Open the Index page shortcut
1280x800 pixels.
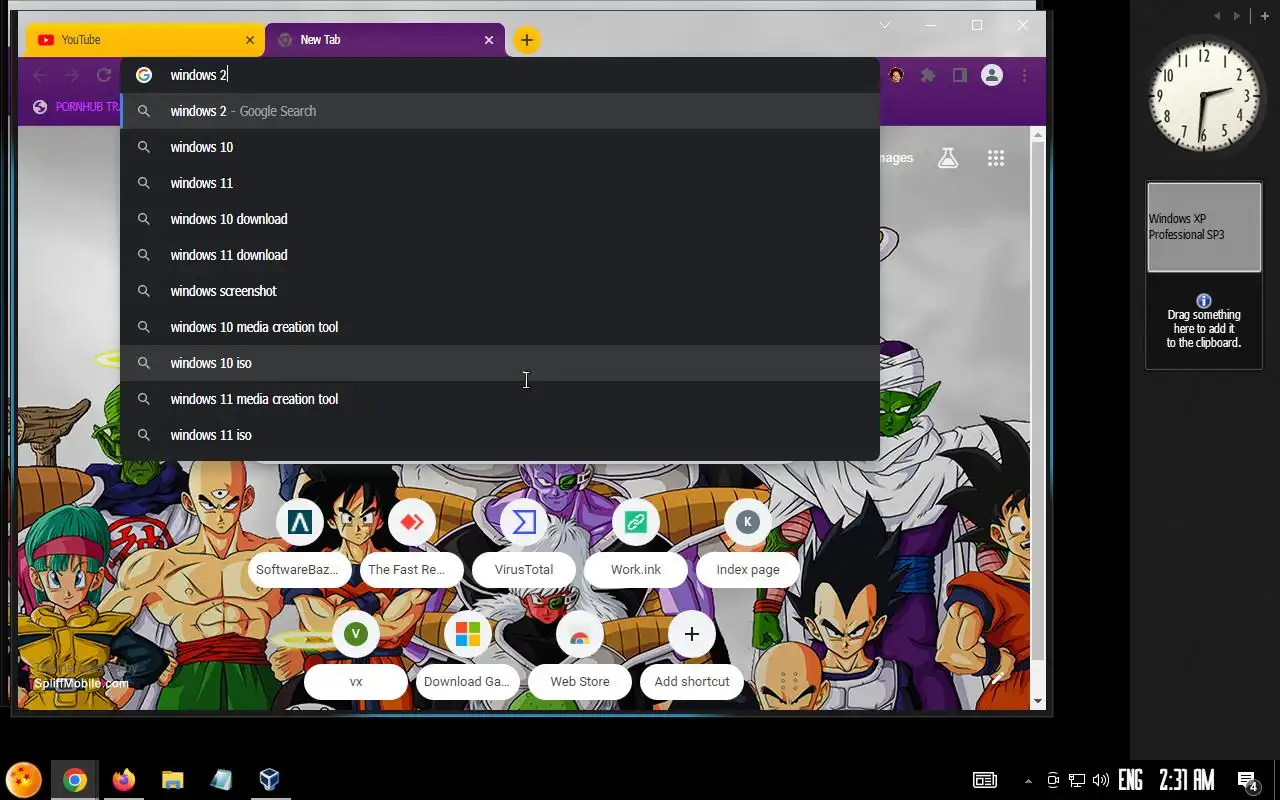point(748,545)
